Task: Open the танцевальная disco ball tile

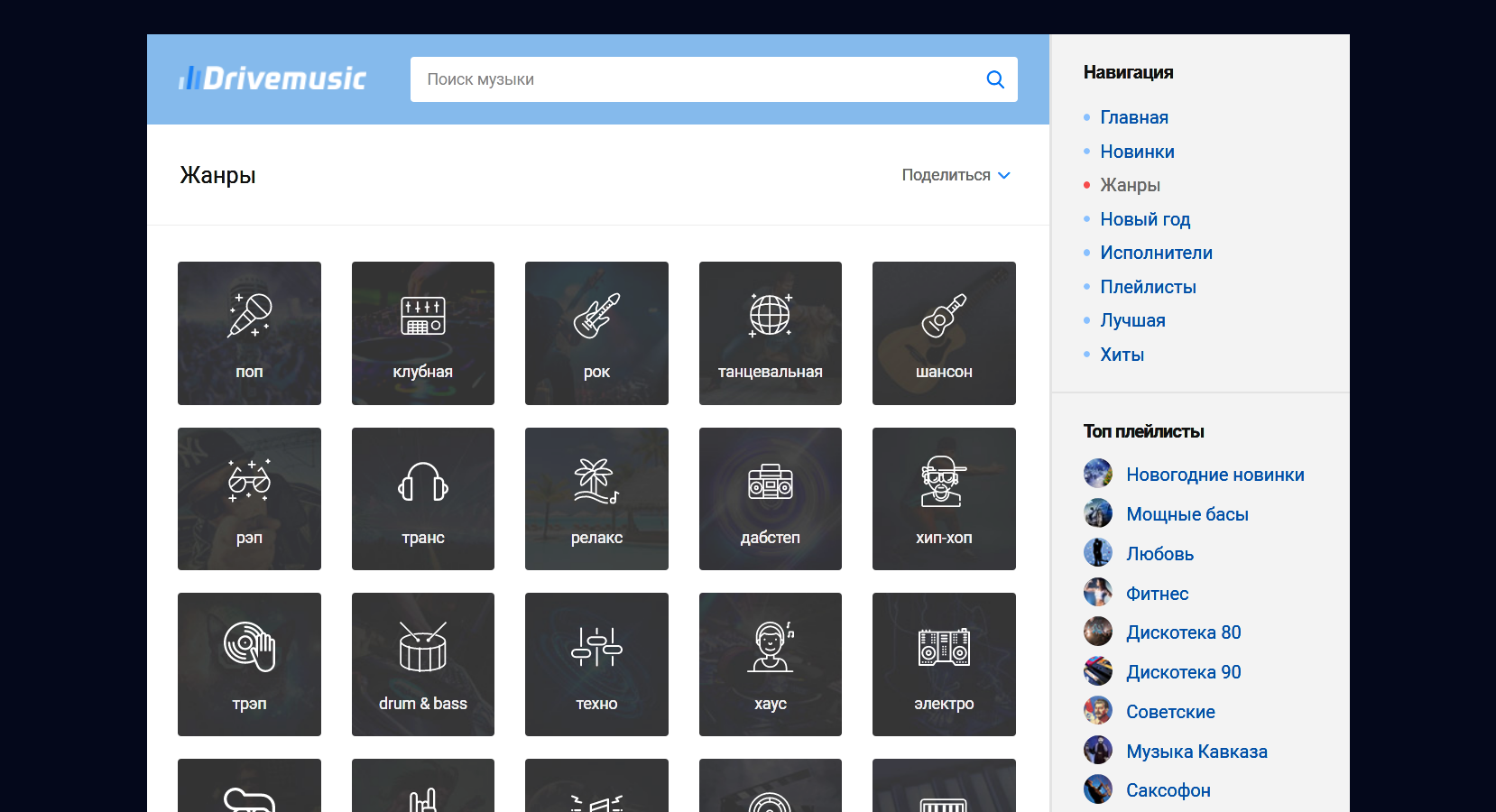Action: click(771, 333)
